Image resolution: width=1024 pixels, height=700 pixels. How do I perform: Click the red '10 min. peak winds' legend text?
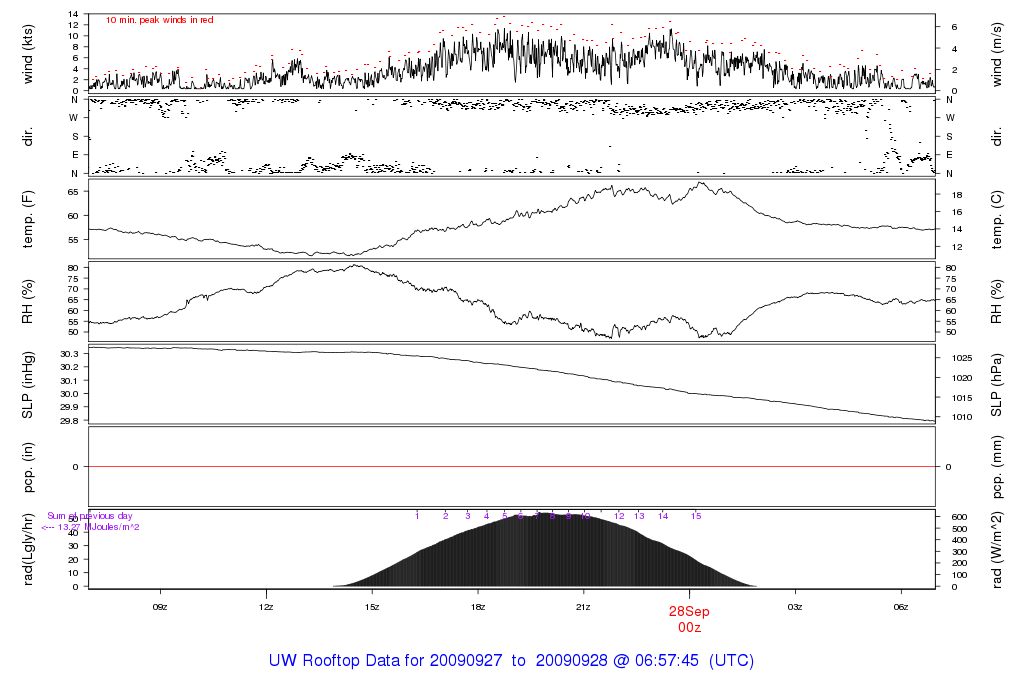(x=160, y=20)
